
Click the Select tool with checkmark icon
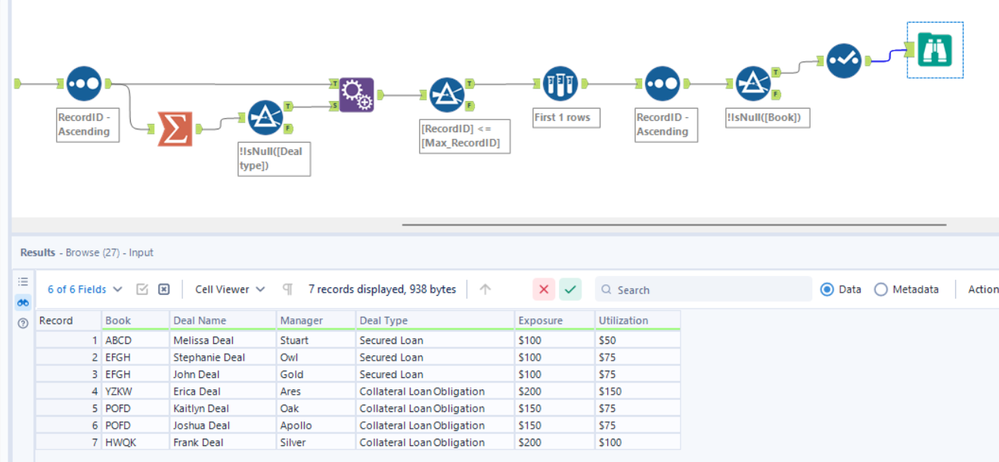click(843, 61)
